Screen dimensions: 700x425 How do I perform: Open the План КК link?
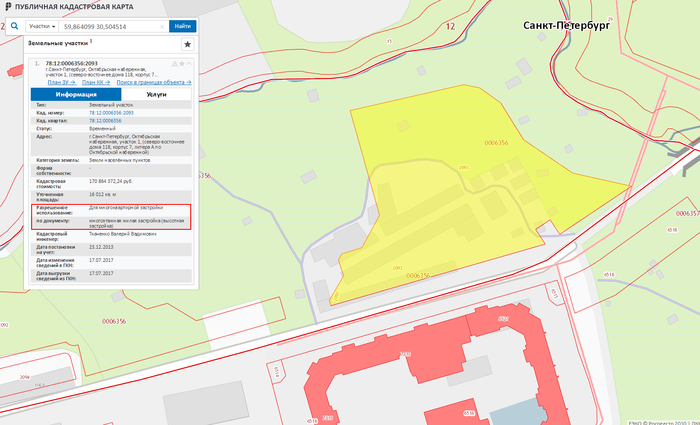point(95,81)
